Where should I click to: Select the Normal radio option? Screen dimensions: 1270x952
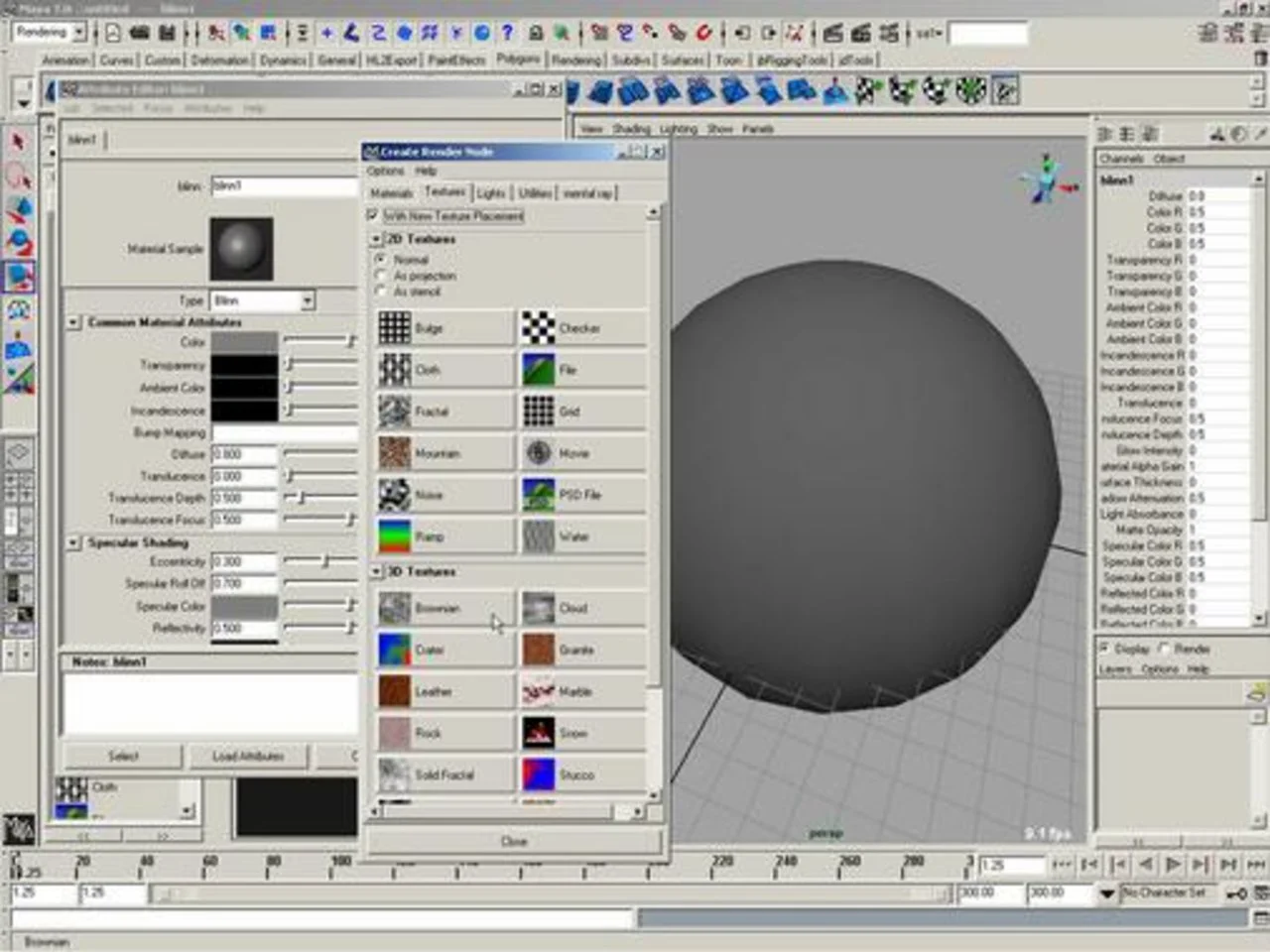(380, 260)
